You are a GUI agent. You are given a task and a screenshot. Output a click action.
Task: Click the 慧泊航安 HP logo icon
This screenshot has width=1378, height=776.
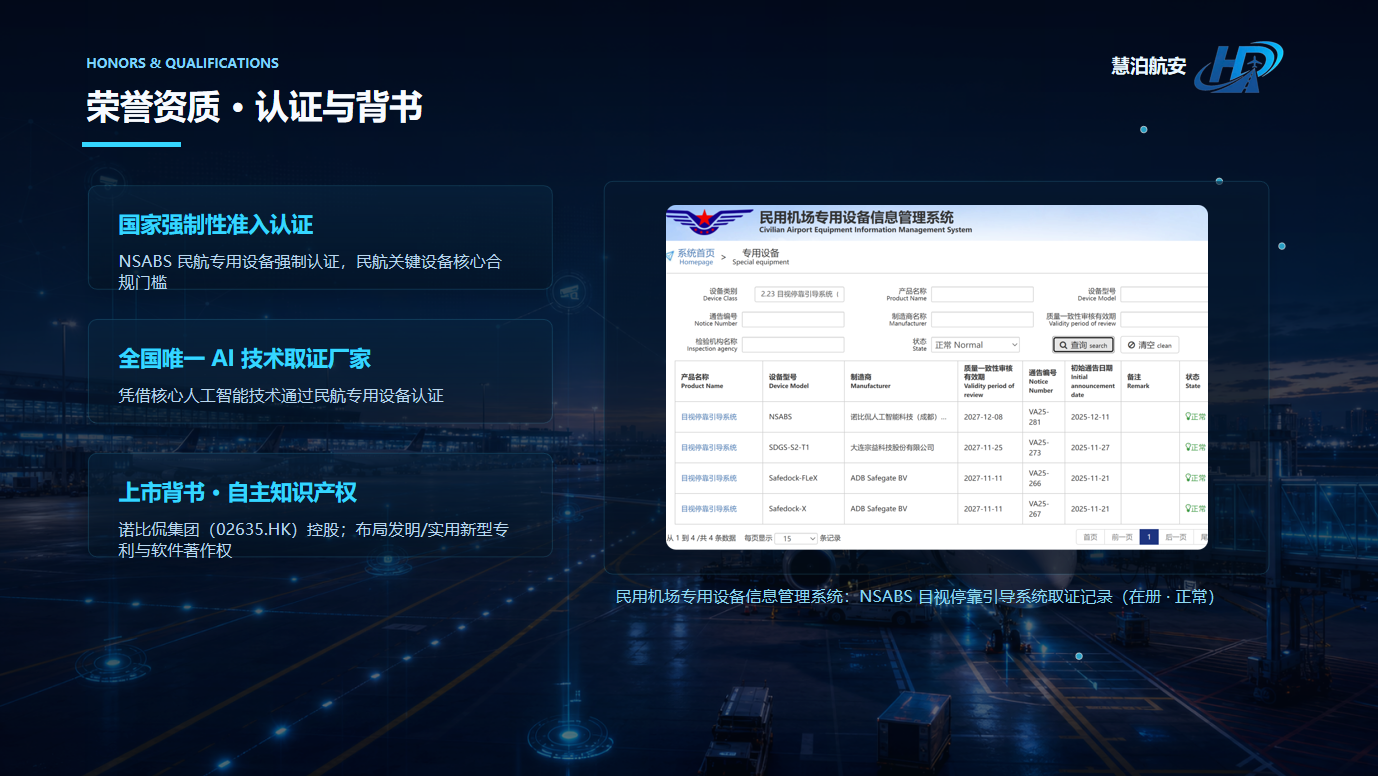click(x=1238, y=67)
